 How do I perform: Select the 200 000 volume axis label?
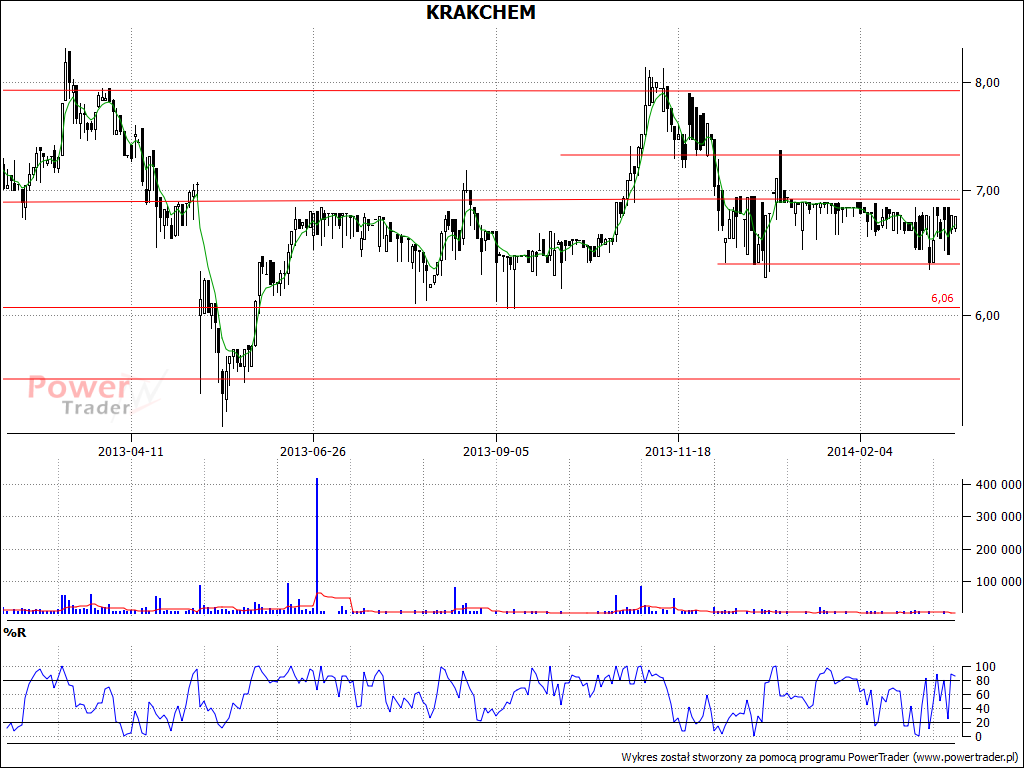(998, 549)
